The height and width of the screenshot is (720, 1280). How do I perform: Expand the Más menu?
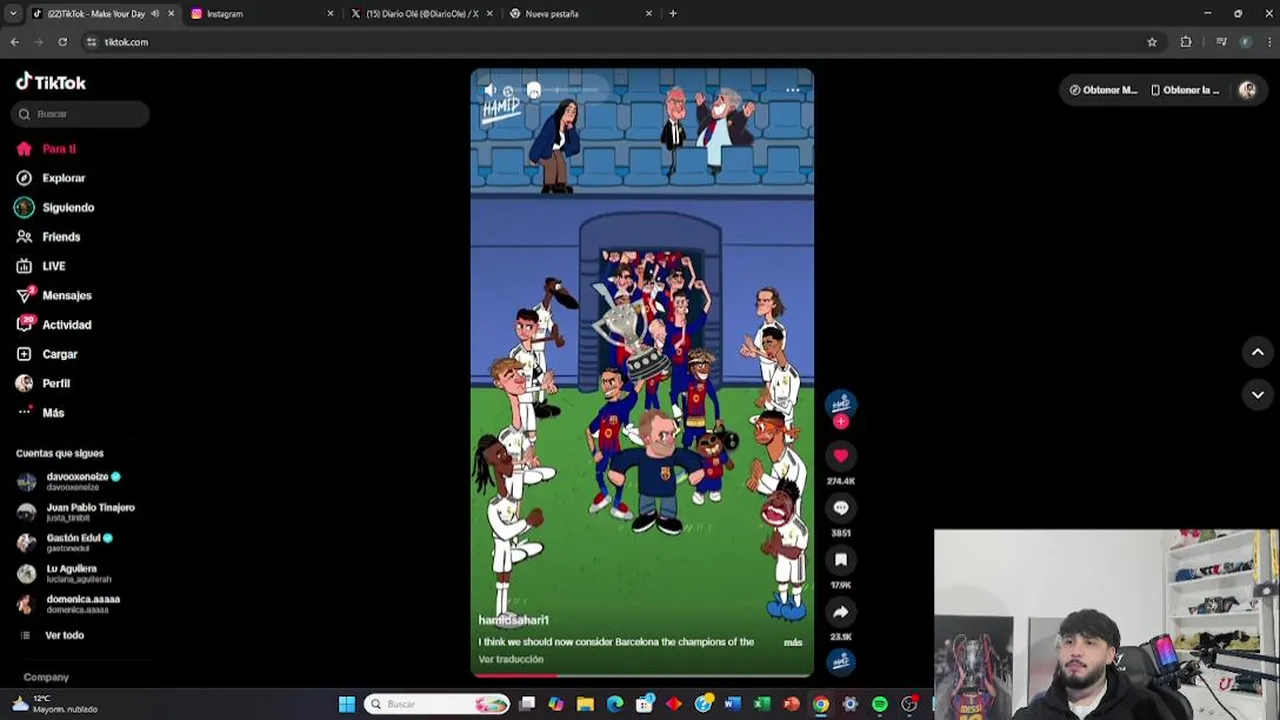41,412
